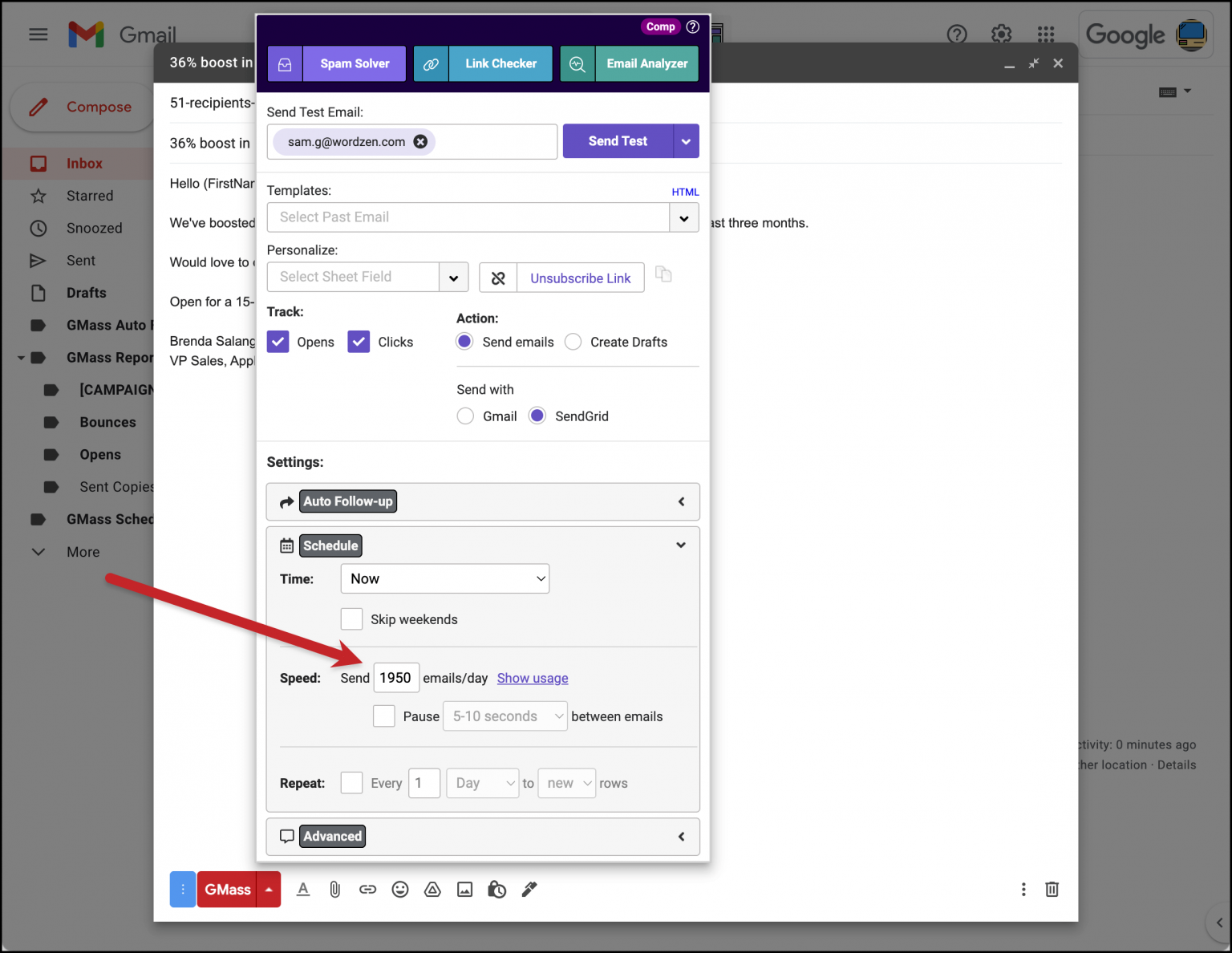
Task: Insert files from Google Drive
Action: click(x=432, y=889)
